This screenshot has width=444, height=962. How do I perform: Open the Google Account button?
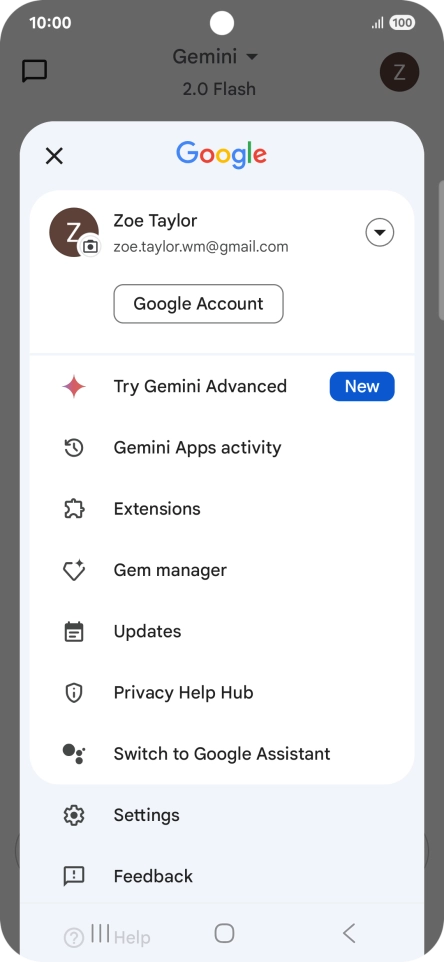(199, 304)
